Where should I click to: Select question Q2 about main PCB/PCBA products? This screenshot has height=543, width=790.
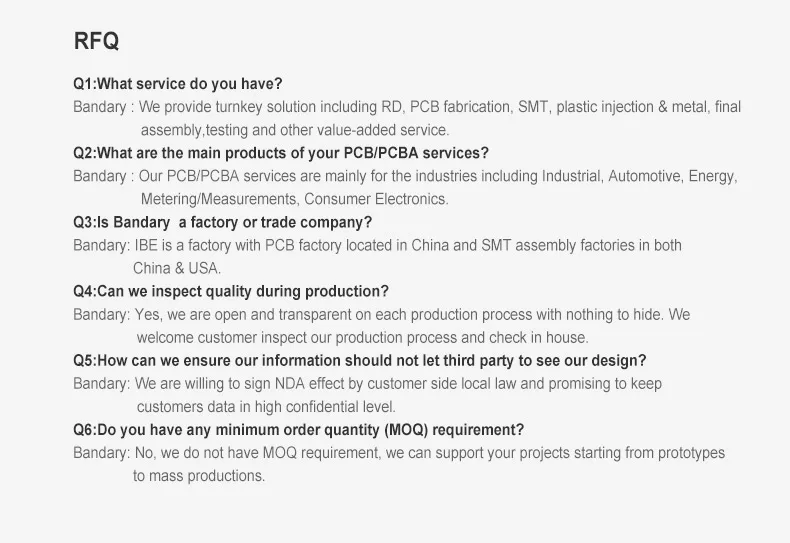[281, 153]
